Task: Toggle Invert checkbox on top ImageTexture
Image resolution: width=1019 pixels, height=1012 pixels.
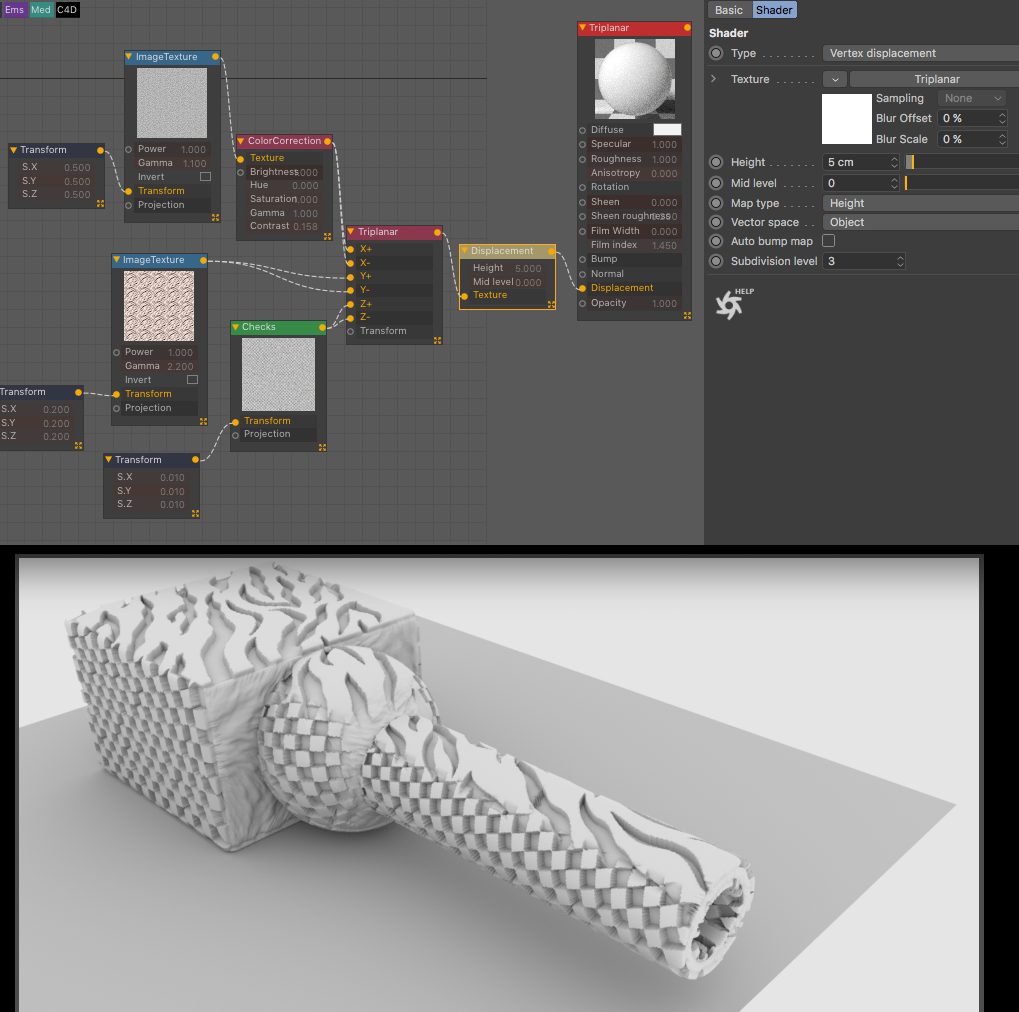Action: pyautogui.click(x=205, y=177)
